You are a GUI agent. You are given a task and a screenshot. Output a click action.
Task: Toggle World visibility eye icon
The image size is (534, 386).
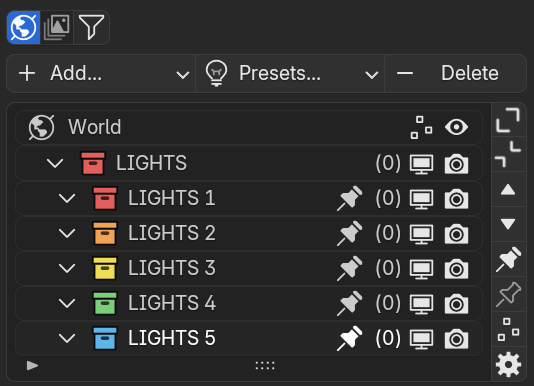[x=456, y=127]
